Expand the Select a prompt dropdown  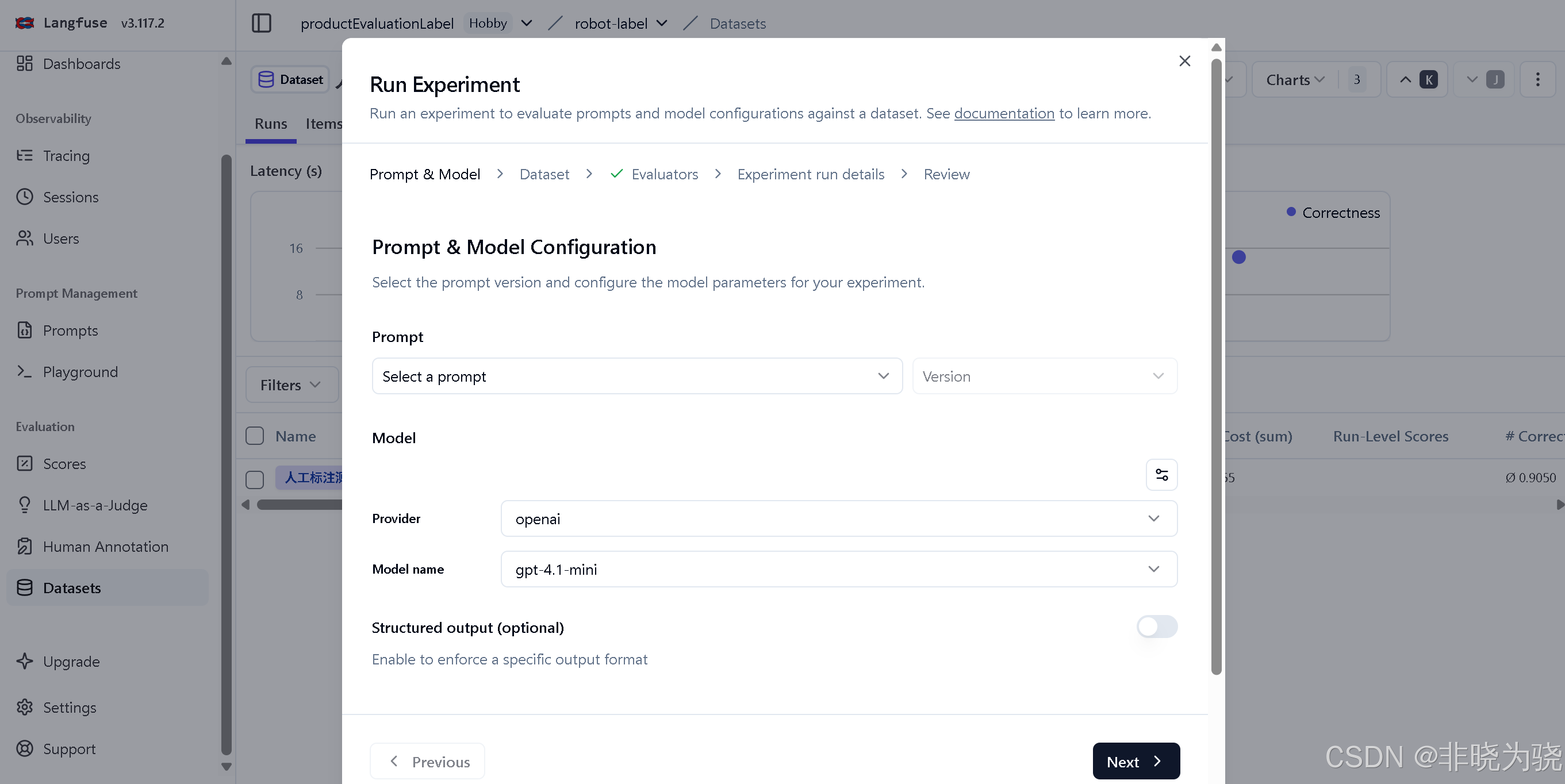click(x=636, y=376)
